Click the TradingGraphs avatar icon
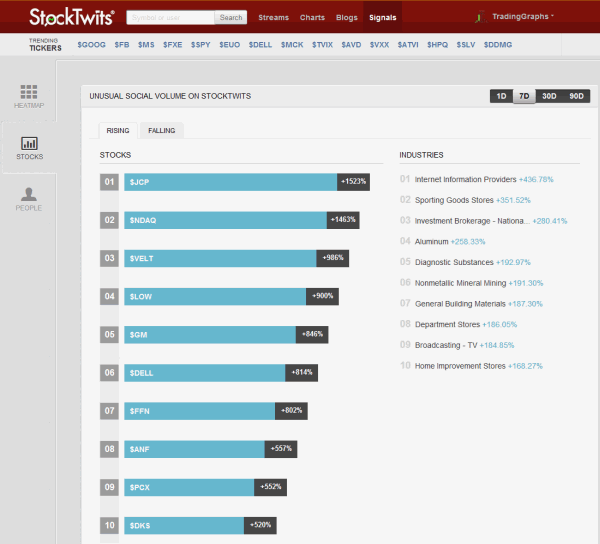 click(481, 17)
